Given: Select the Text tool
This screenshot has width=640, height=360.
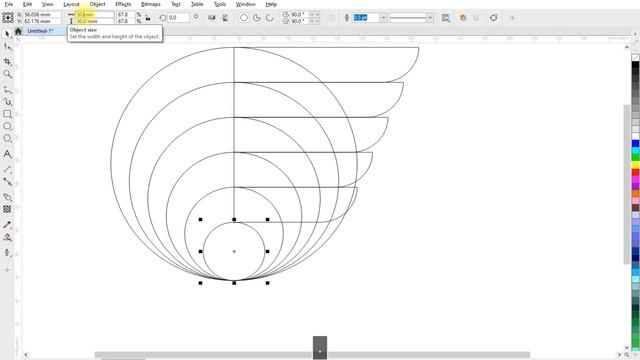Looking at the screenshot, I should 7,154.
